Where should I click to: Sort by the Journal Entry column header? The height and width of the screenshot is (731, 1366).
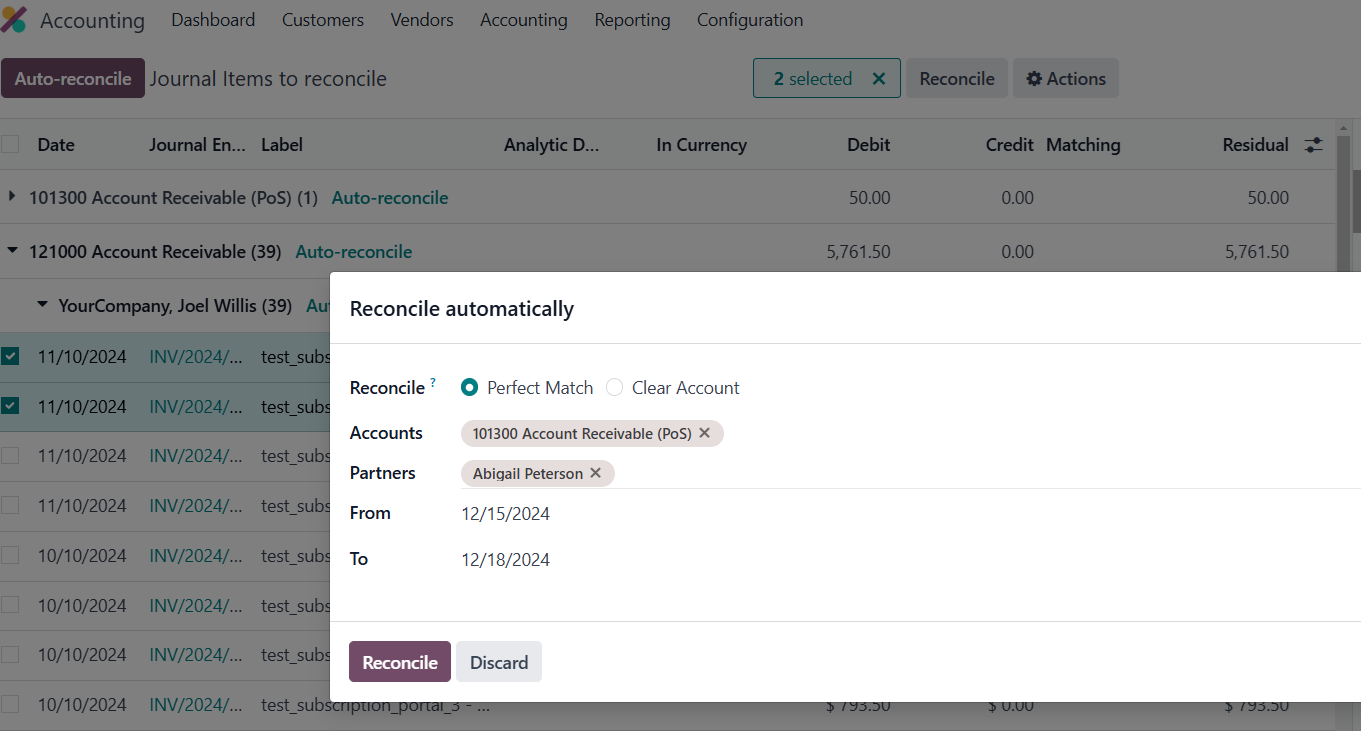[197, 145]
